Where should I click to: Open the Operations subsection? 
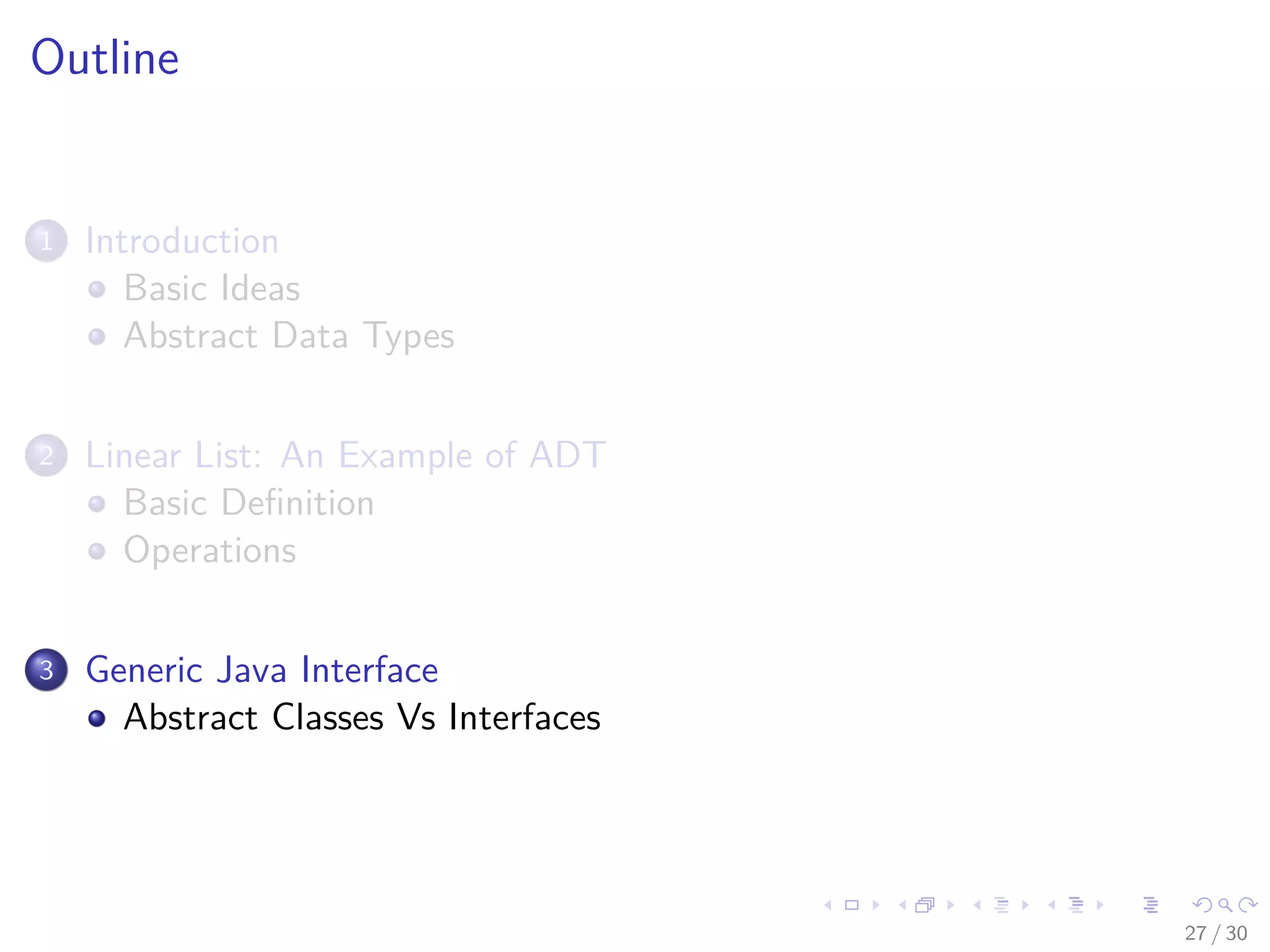coord(210,551)
